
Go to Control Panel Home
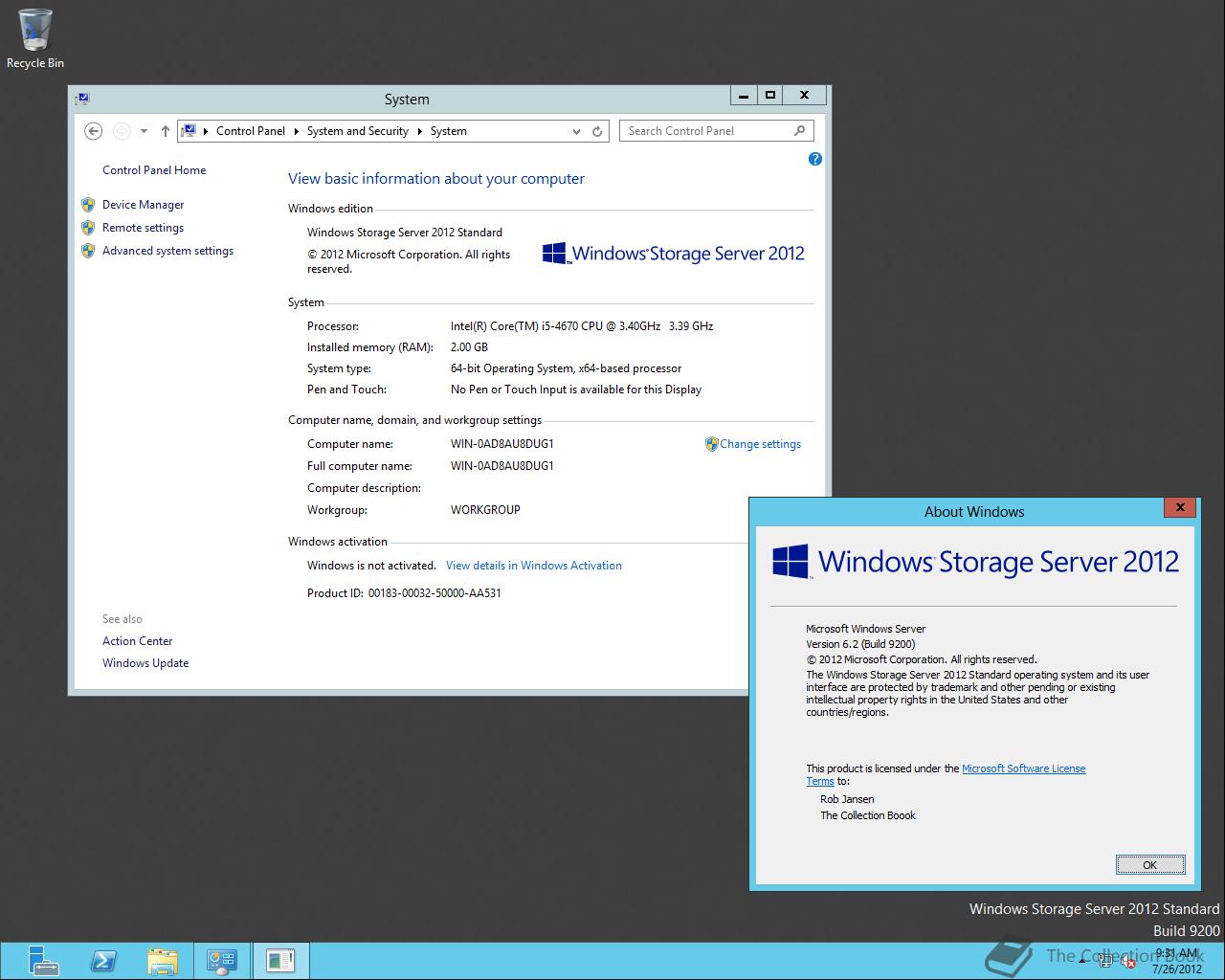coord(154,170)
